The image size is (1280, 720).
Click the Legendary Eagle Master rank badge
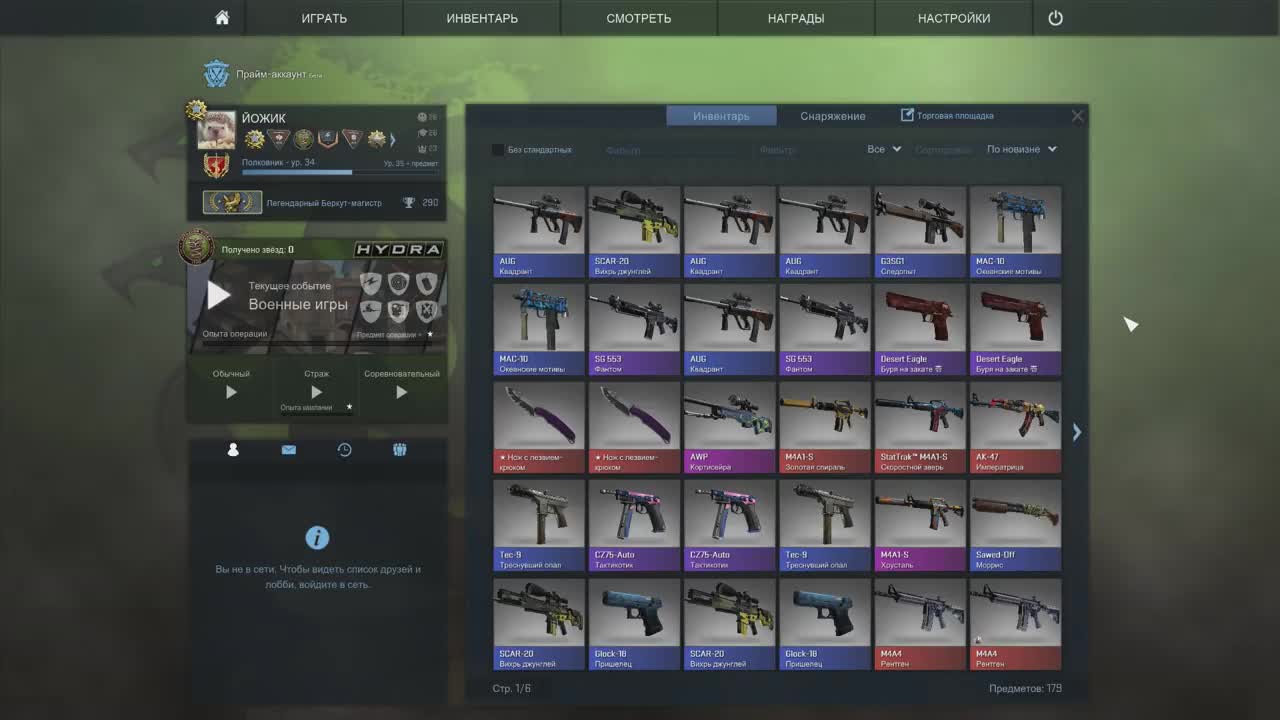232,202
